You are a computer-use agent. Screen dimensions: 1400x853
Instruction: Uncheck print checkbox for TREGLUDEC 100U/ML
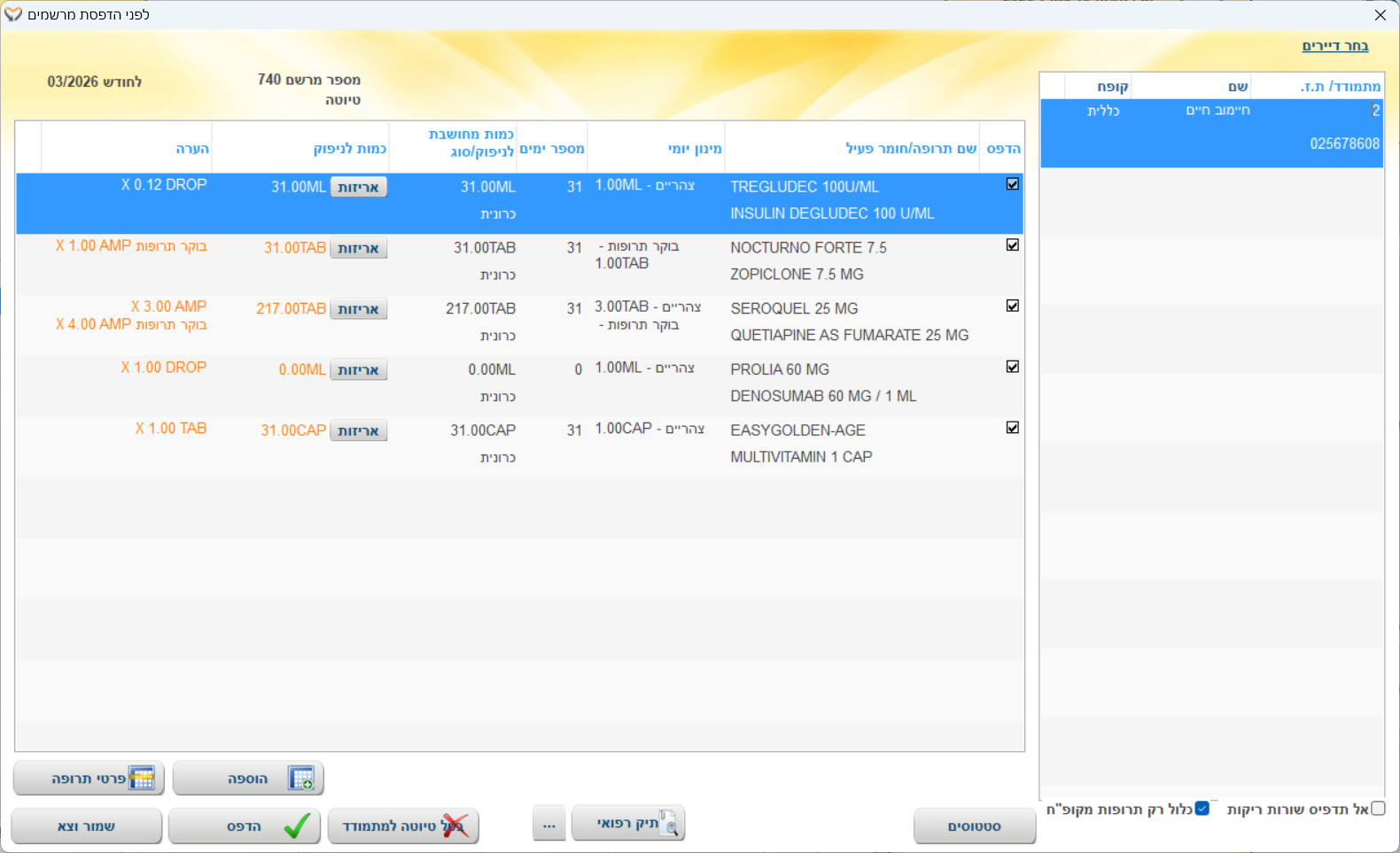[1012, 184]
